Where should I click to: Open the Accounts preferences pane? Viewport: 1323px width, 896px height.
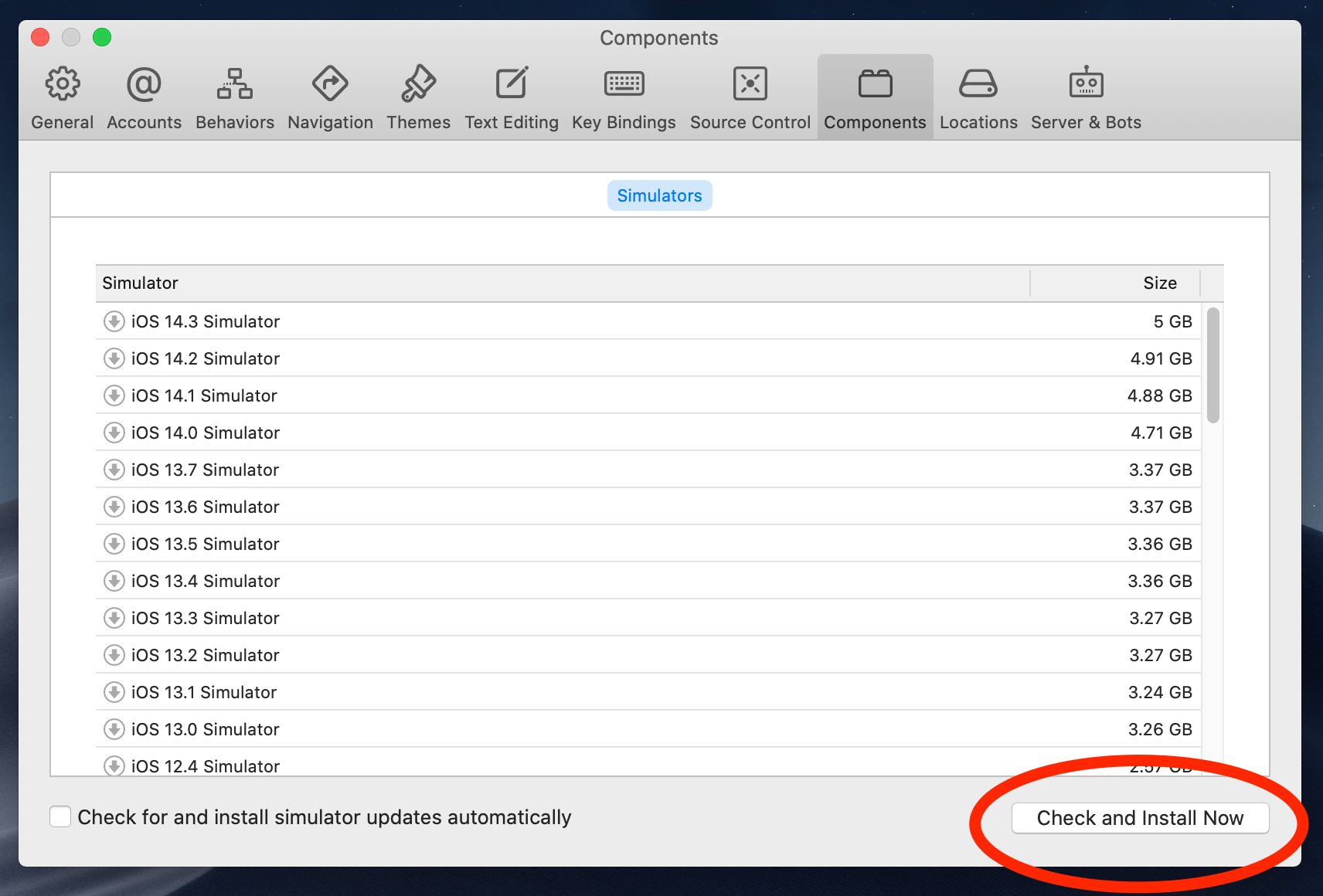coord(144,97)
